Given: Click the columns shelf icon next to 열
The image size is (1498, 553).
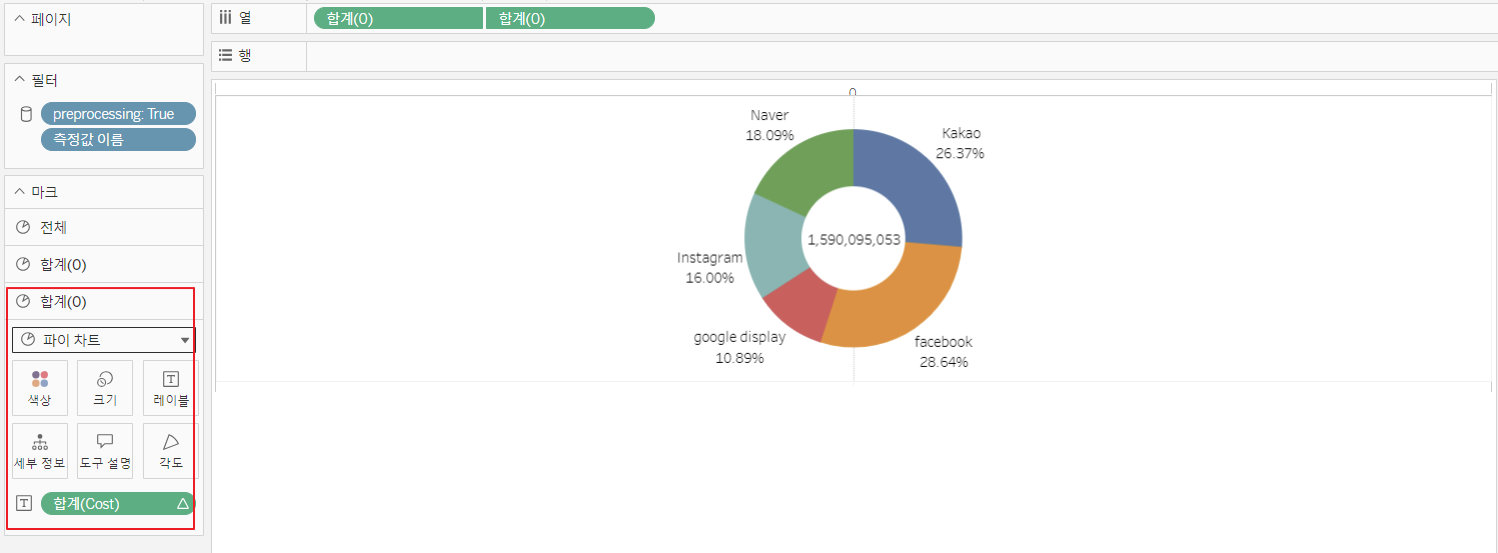Looking at the screenshot, I should (x=226, y=18).
